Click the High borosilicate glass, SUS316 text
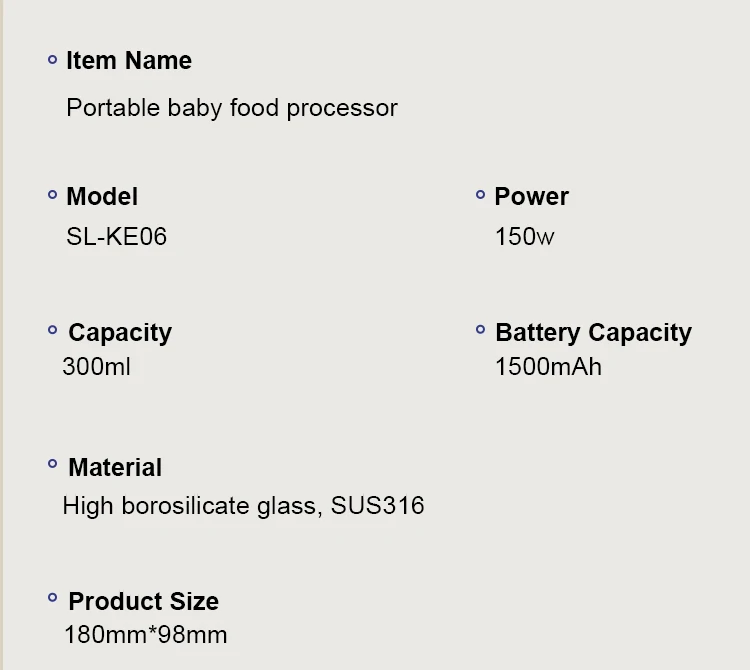 click(x=243, y=506)
